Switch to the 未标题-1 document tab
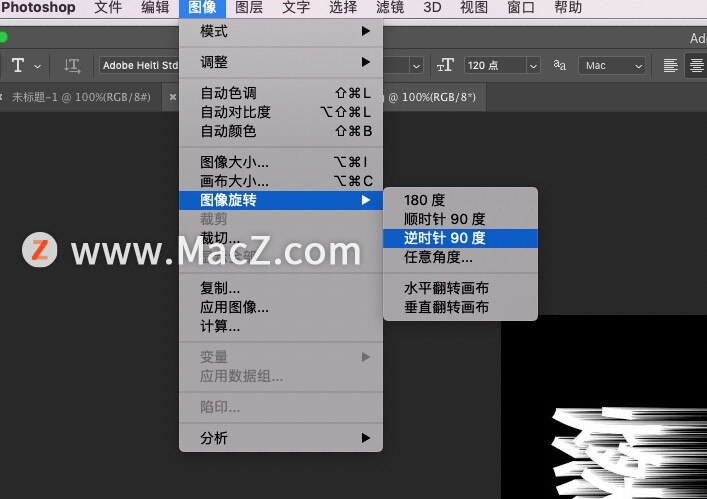Screen dimensions: 707x499 [81, 97]
